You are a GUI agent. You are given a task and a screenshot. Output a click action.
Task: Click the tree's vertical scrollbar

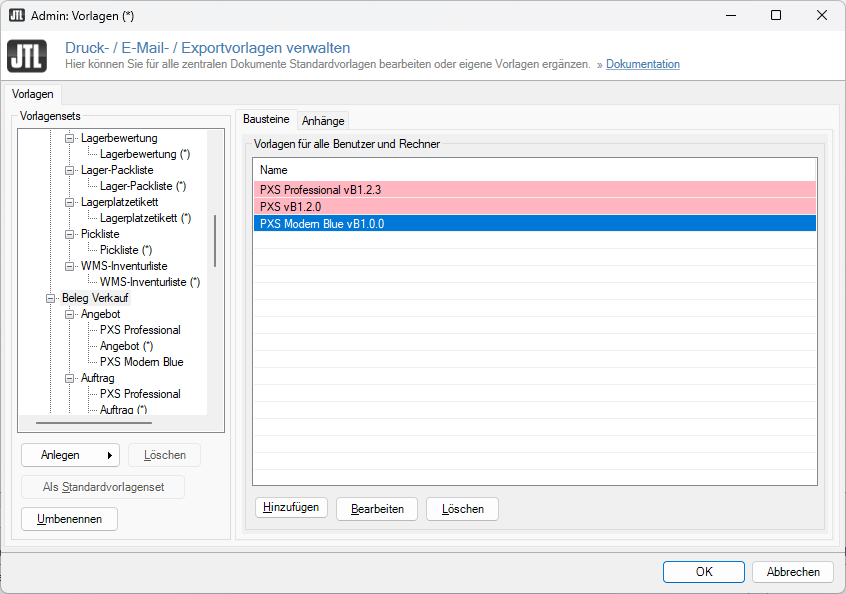coord(215,240)
